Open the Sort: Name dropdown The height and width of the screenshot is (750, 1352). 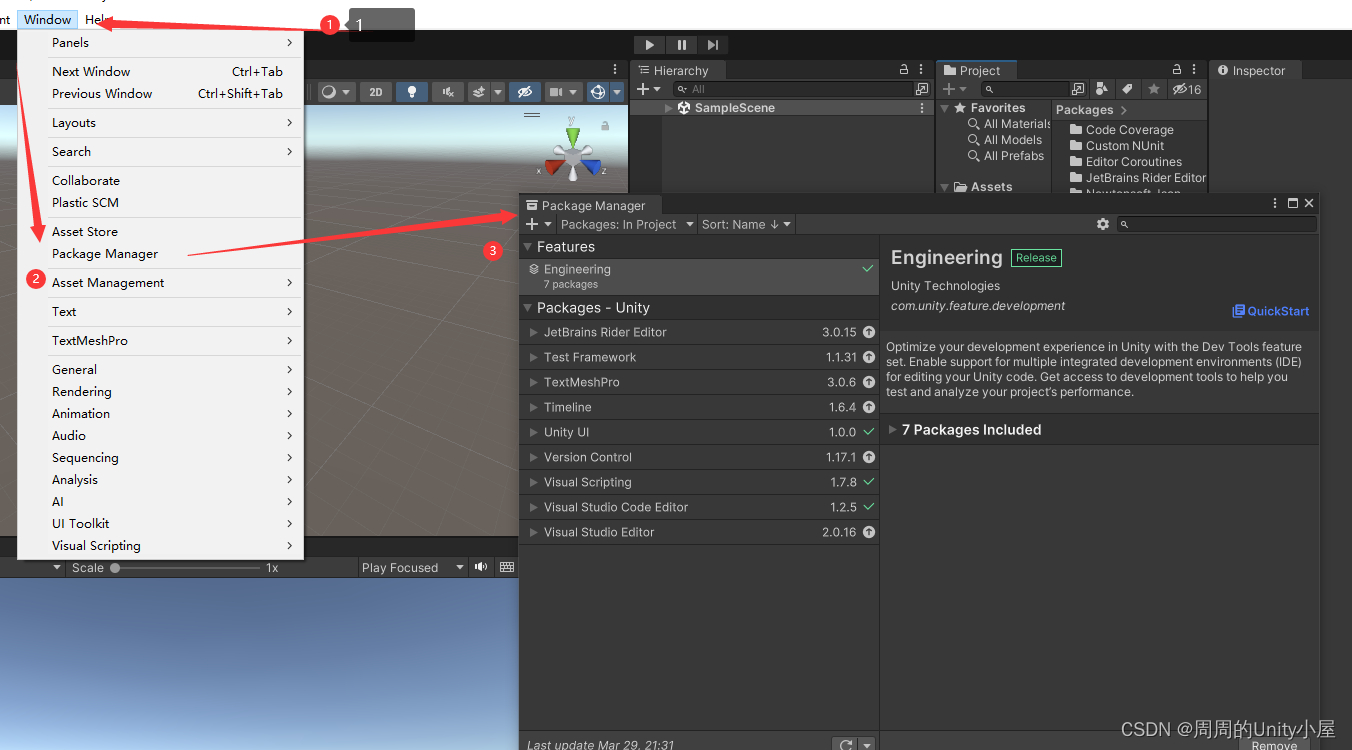746,224
